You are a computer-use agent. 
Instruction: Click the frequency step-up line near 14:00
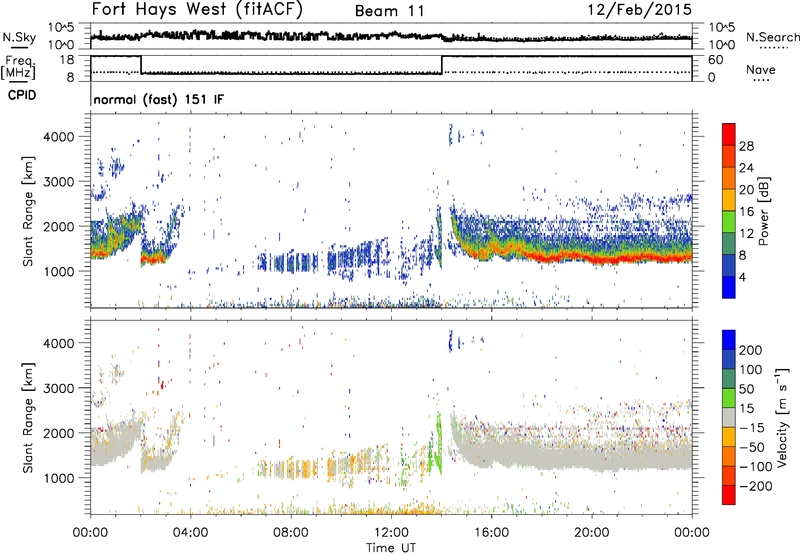pos(442,65)
